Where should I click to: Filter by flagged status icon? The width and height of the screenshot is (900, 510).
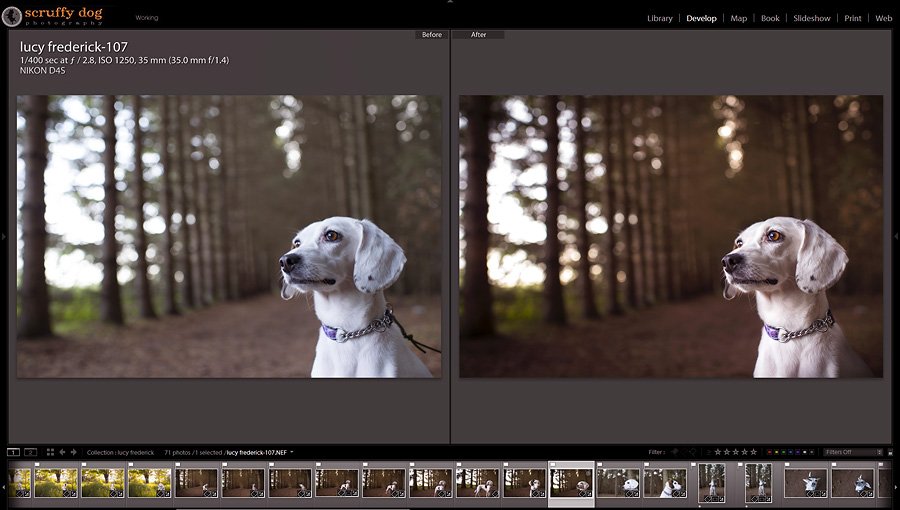coord(675,452)
